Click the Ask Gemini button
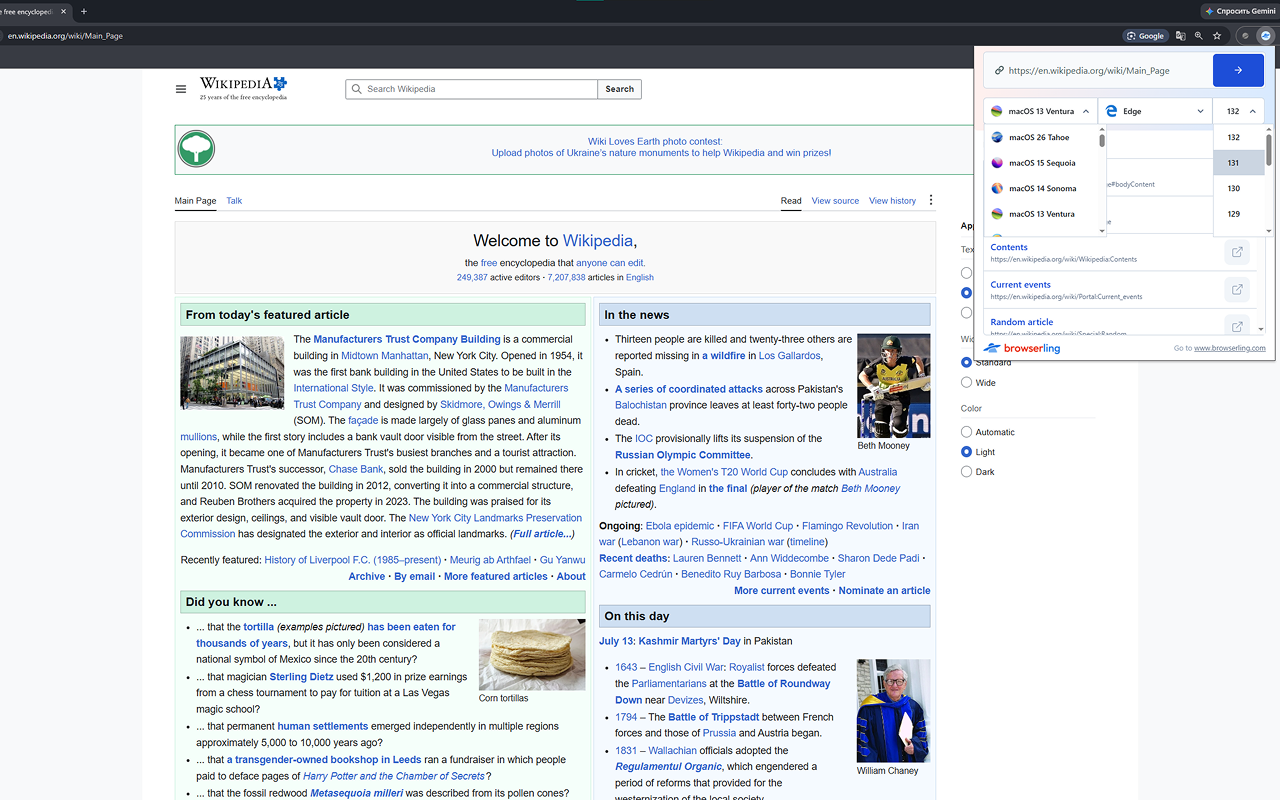This screenshot has width=1280, height=800. (1240, 11)
